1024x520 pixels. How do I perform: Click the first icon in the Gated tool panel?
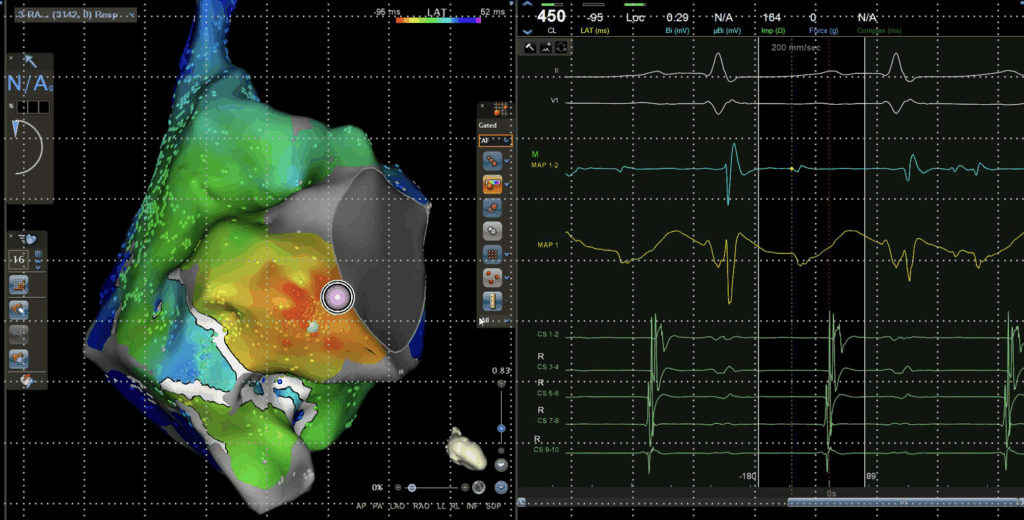[493, 160]
